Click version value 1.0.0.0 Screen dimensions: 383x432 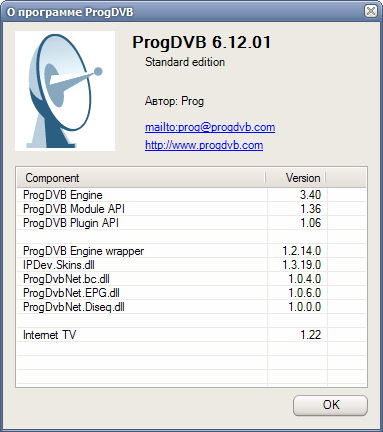[x=305, y=307]
